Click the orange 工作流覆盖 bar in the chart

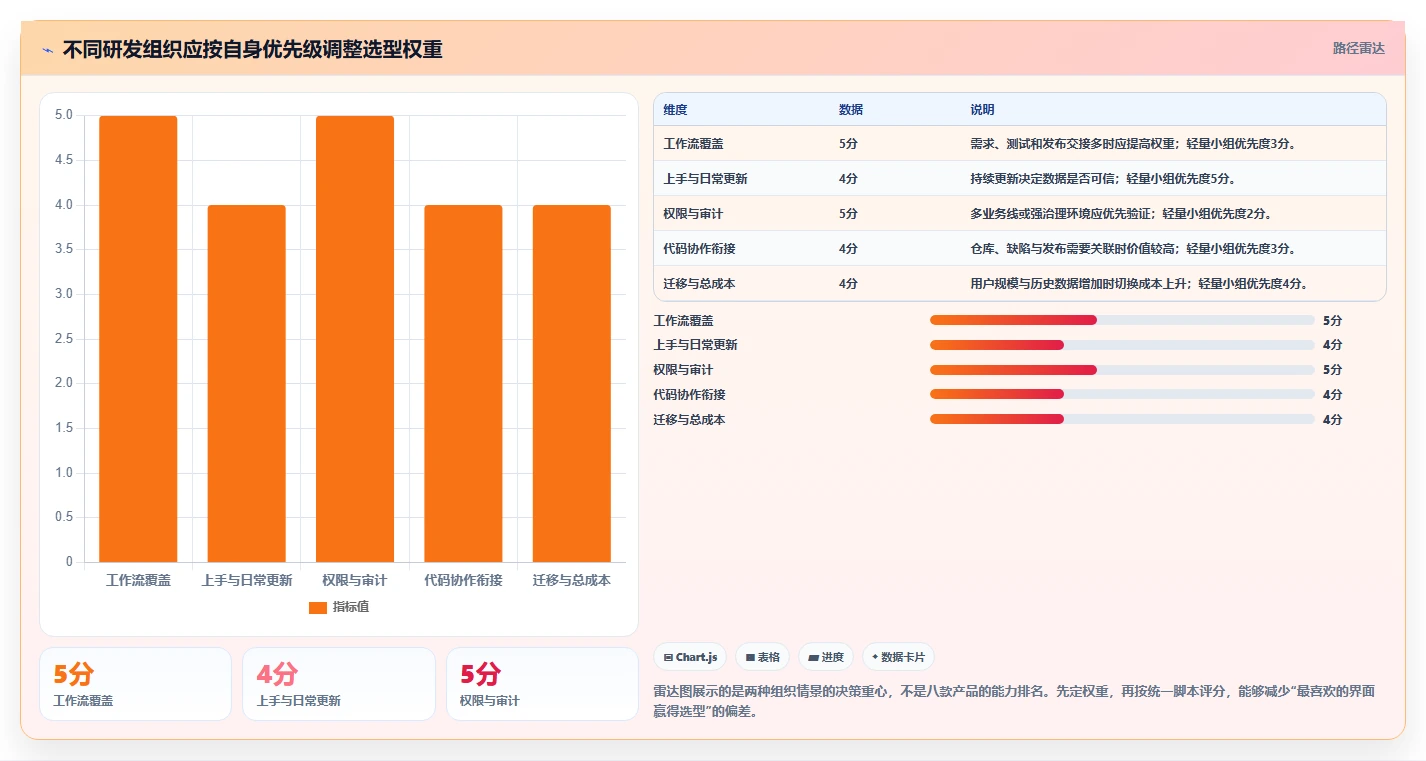coord(138,339)
